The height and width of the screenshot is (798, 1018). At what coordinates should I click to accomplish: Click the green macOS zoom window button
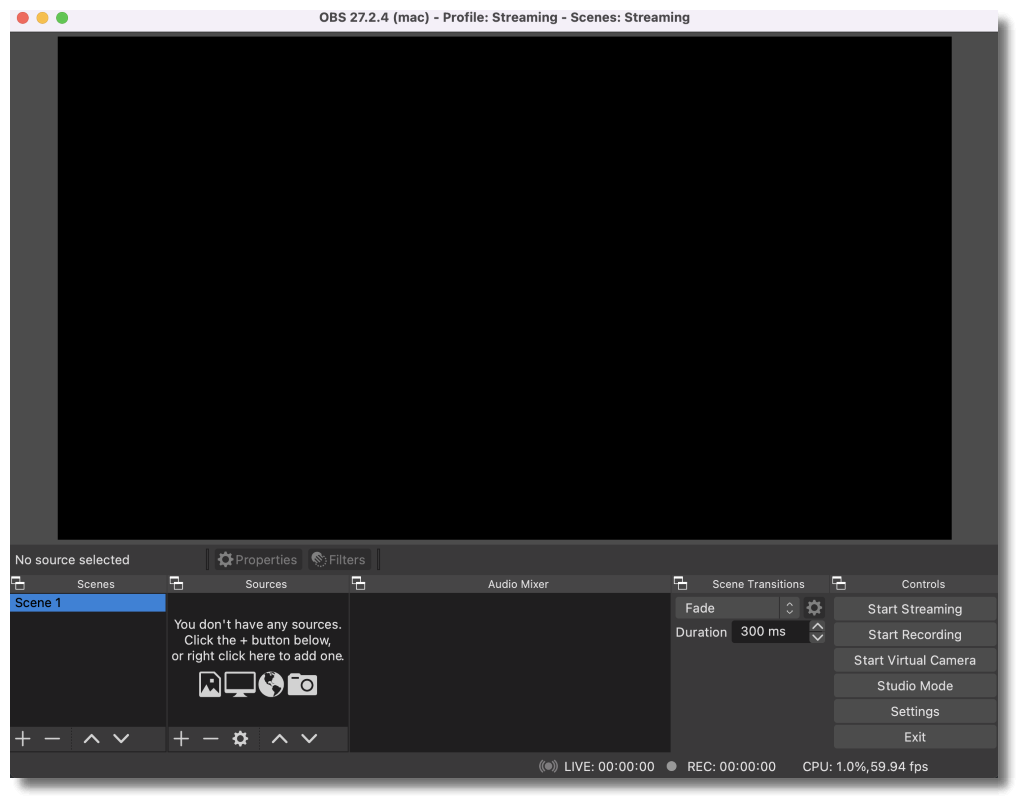pos(62,18)
